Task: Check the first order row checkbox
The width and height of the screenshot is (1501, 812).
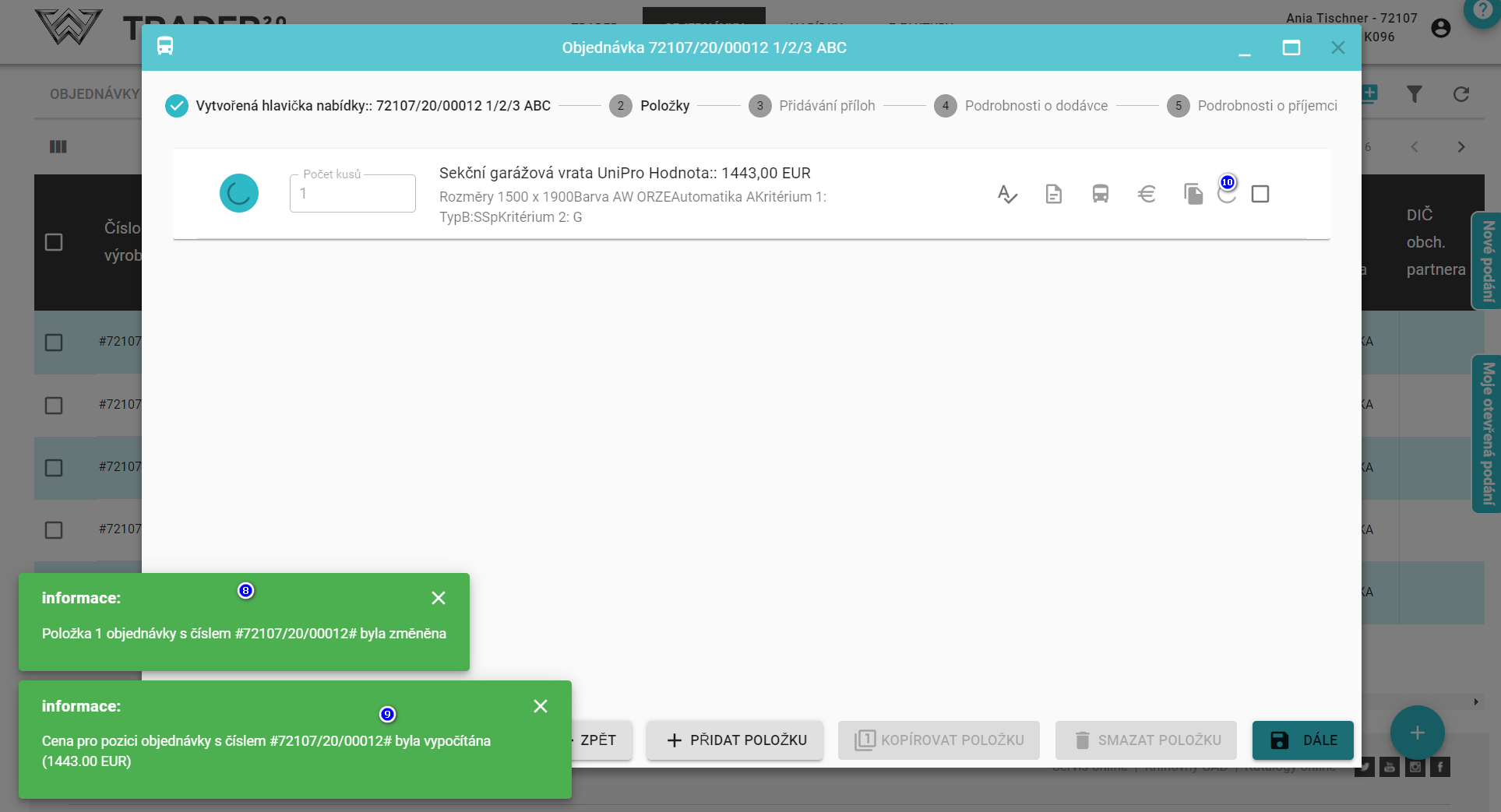Action: 54,343
